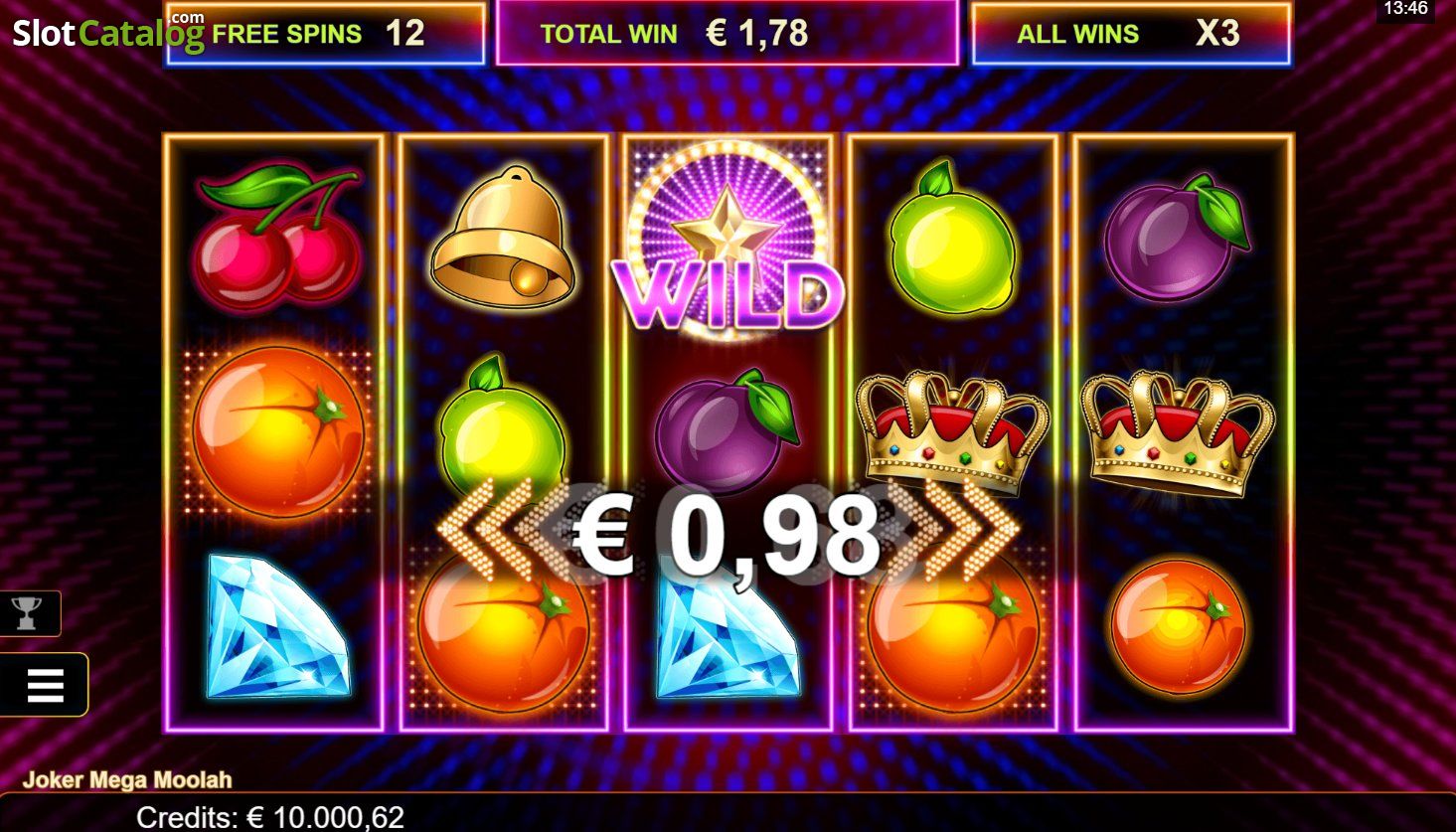Click the crown on the fourth reel

tap(952, 431)
